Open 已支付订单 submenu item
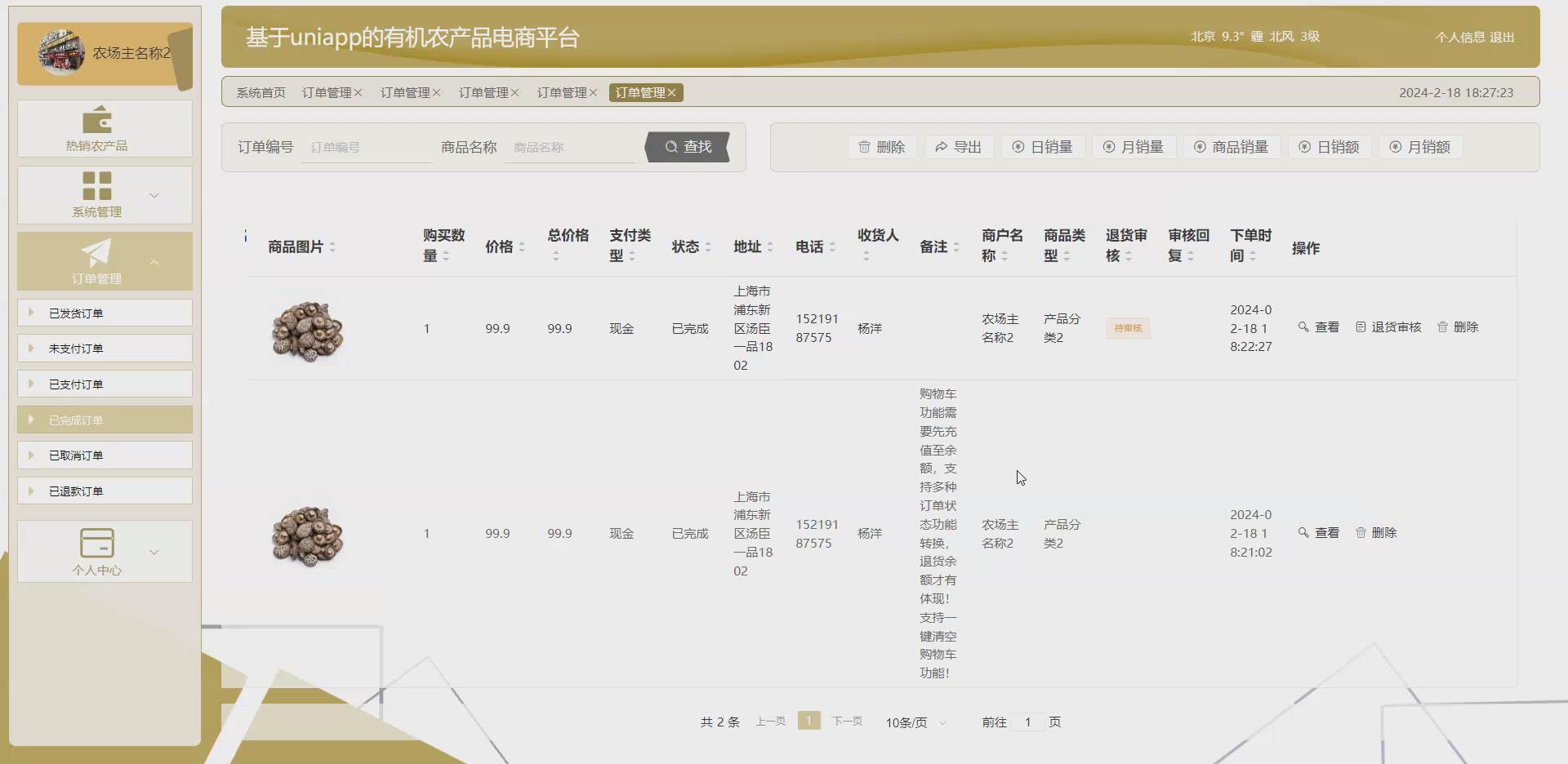 105,384
